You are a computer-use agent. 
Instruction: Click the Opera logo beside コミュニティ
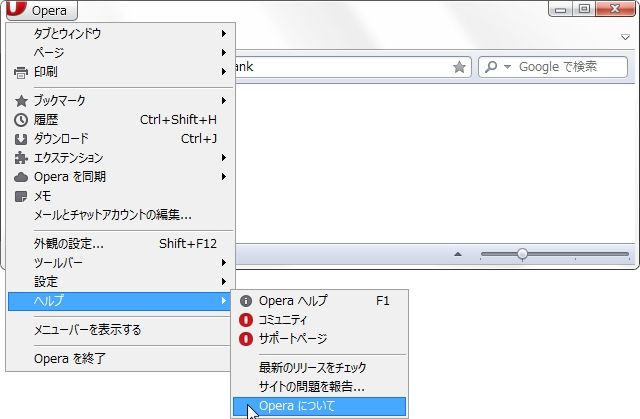click(246, 320)
